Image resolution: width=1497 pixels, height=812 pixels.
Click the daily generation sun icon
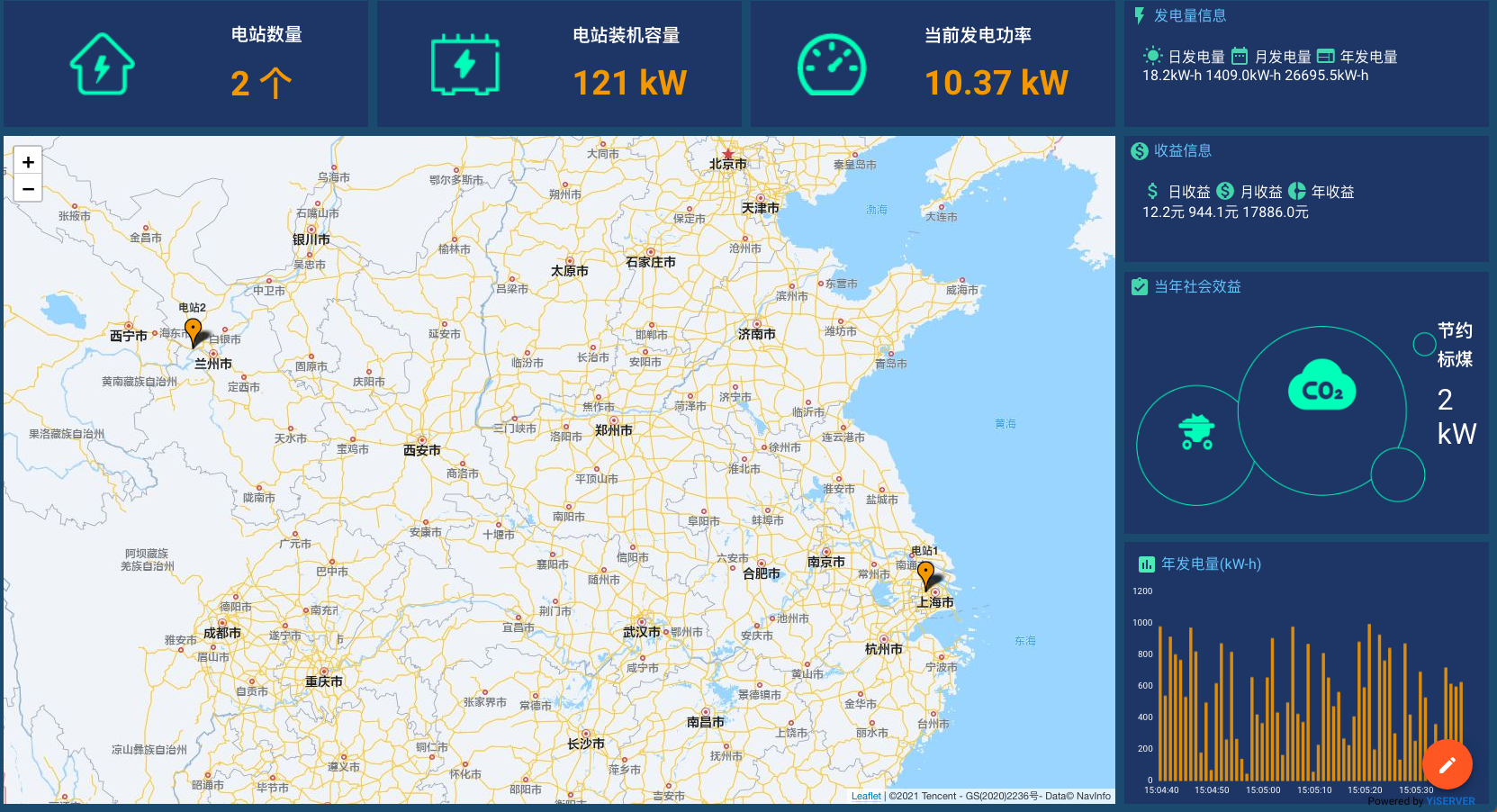tap(1152, 56)
